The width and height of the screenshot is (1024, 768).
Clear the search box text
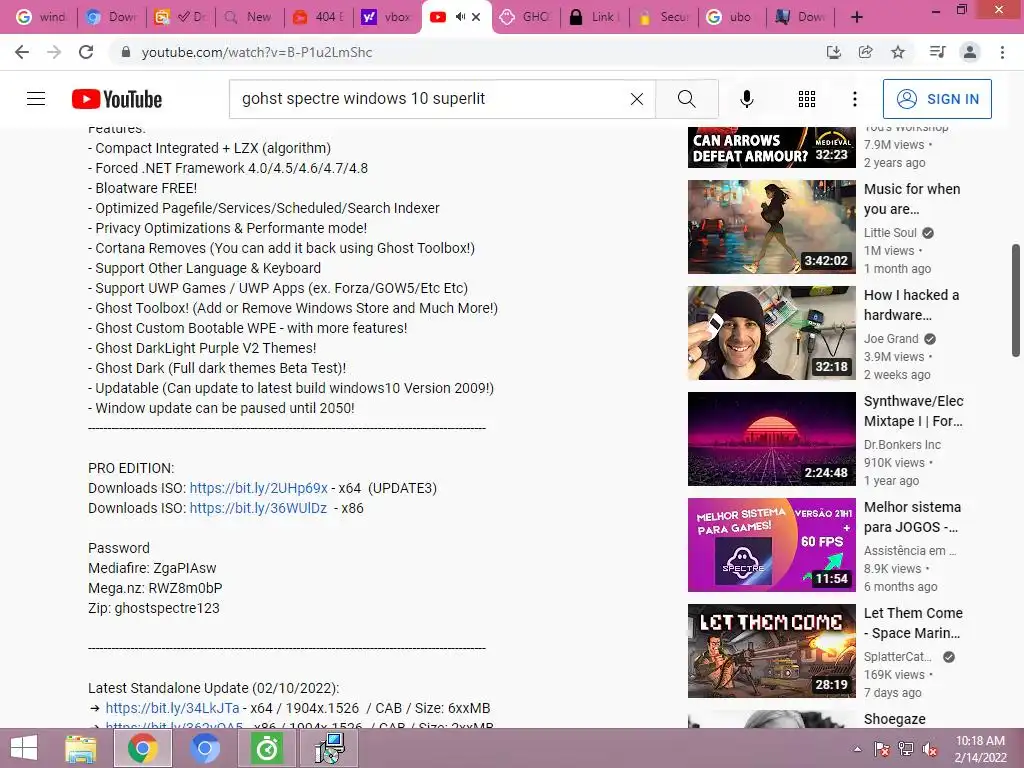pyautogui.click(x=637, y=99)
